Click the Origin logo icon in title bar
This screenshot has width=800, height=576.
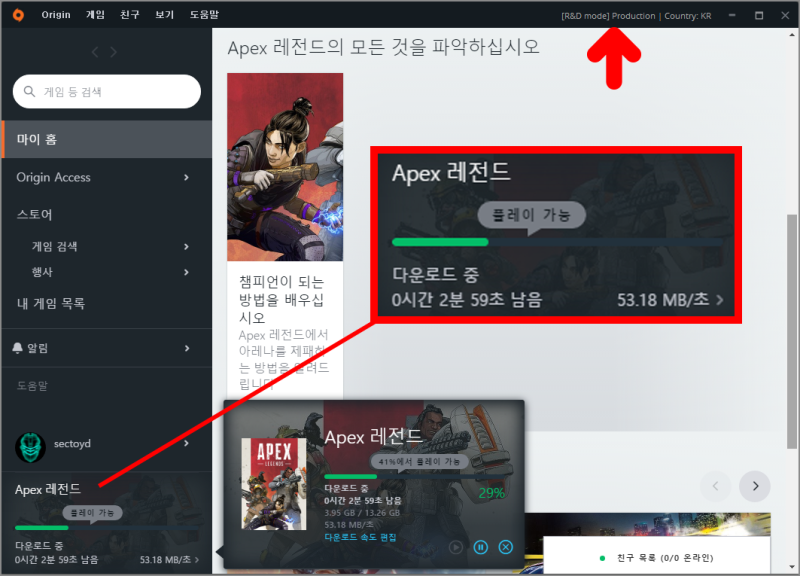tap(18, 15)
